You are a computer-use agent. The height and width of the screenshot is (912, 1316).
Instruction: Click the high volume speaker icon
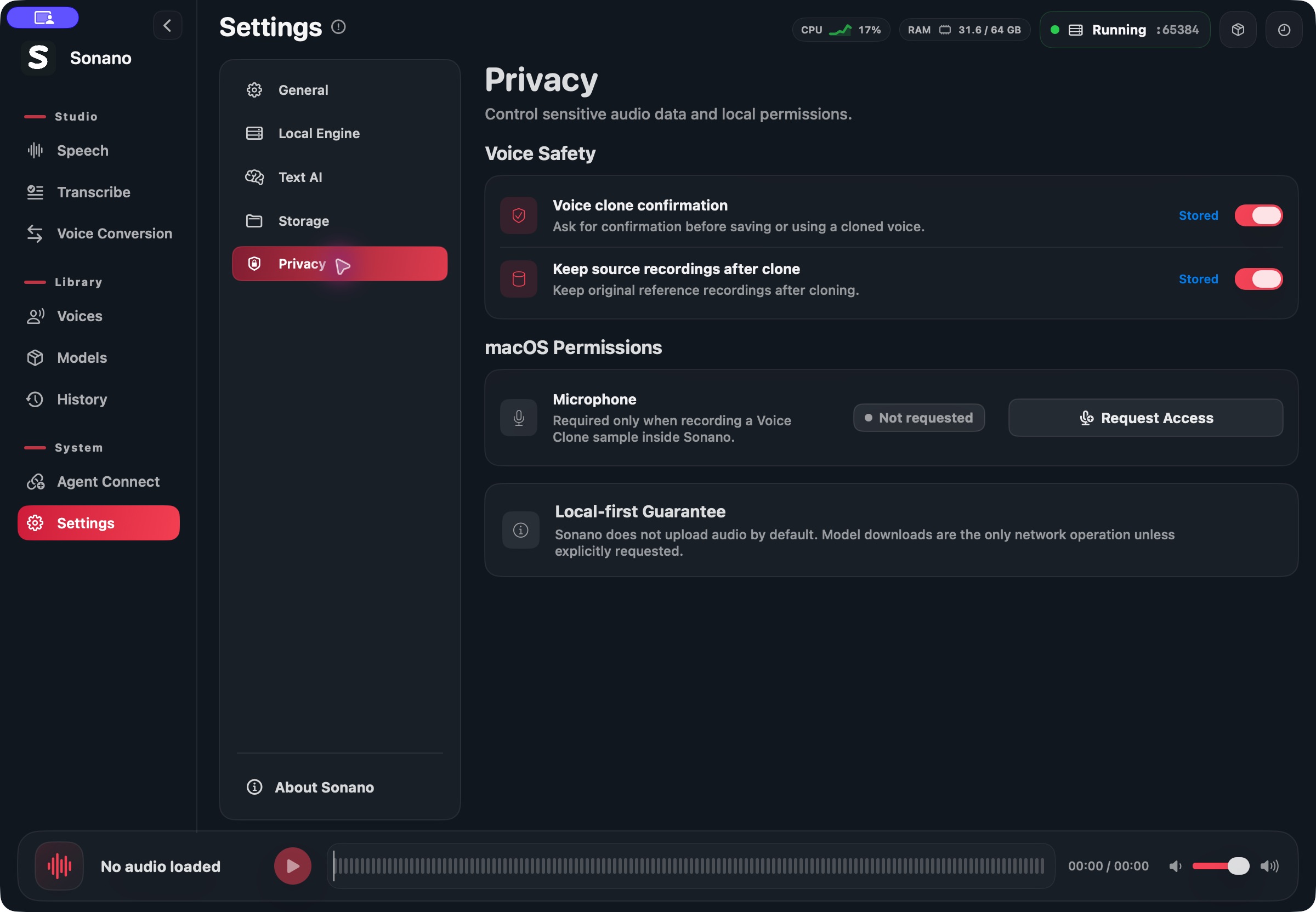[x=1269, y=867]
